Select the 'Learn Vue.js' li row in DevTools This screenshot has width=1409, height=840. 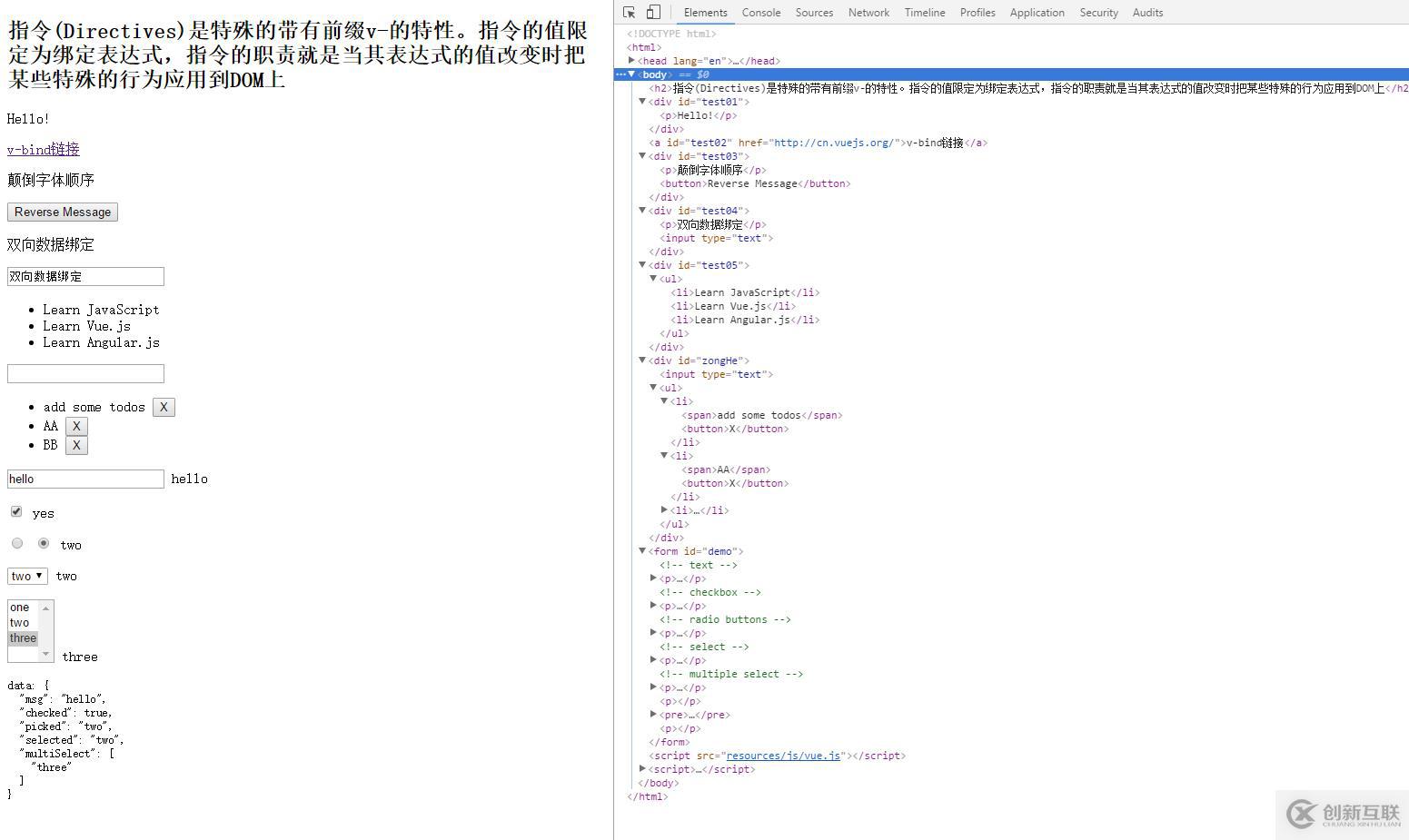pos(1012,306)
